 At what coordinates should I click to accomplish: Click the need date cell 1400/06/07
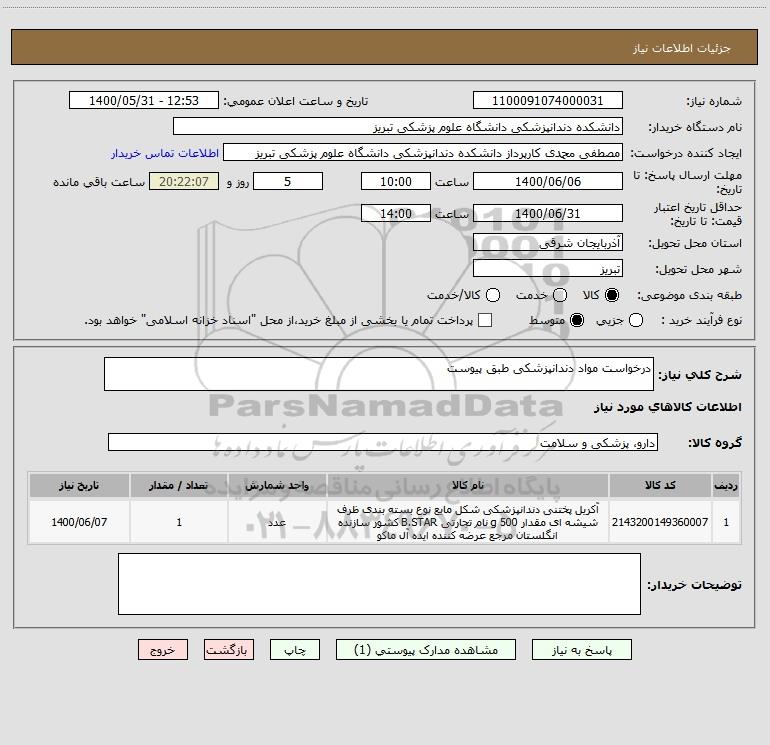[79, 522]
